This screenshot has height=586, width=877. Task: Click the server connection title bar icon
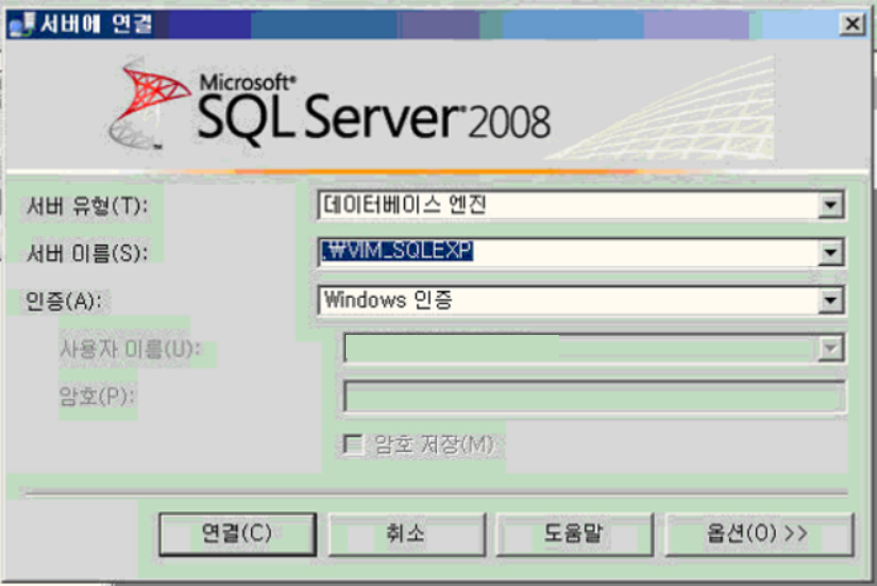[x=22, y=25]
